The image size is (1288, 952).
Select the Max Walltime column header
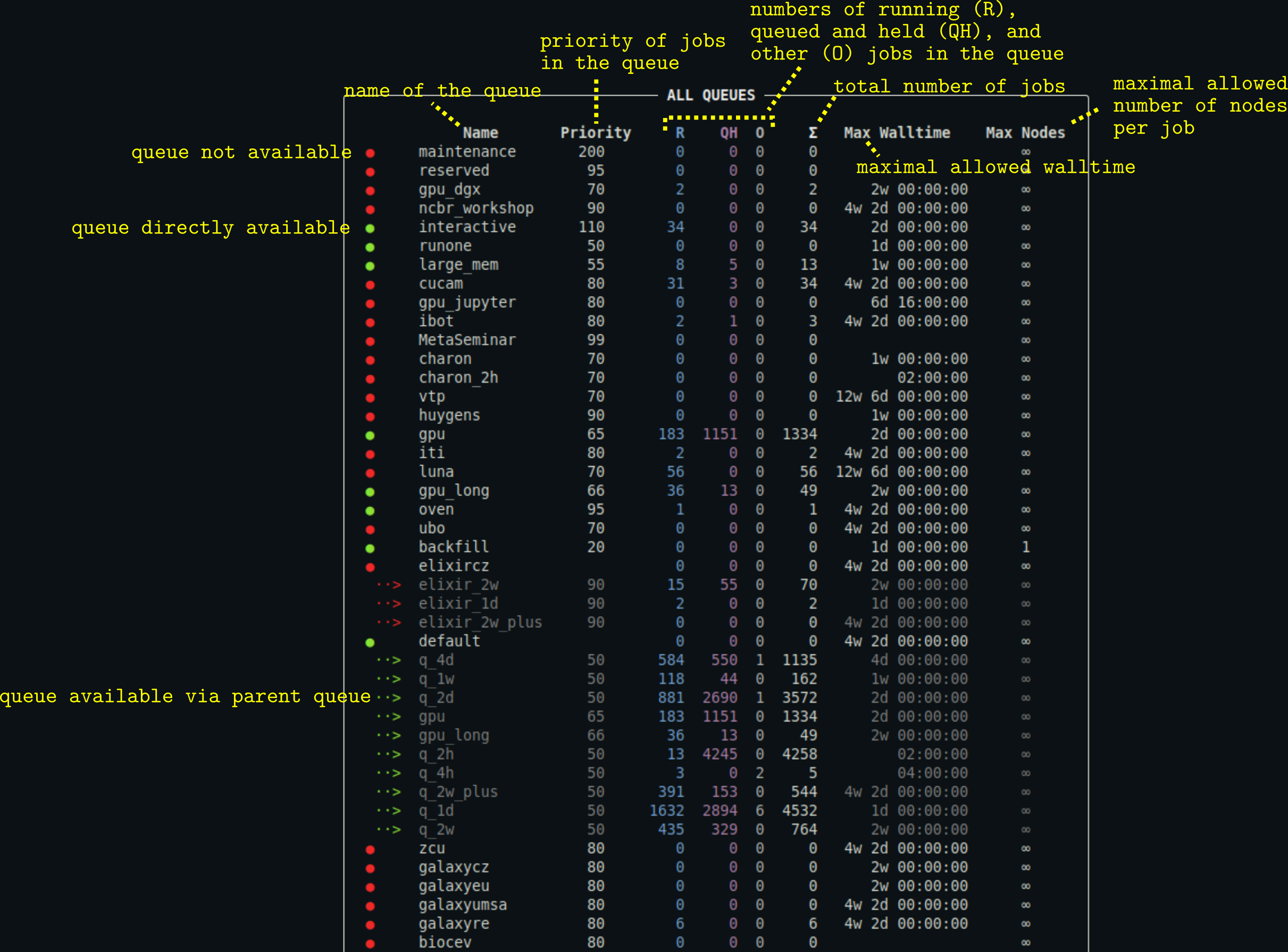pos(898,132)
